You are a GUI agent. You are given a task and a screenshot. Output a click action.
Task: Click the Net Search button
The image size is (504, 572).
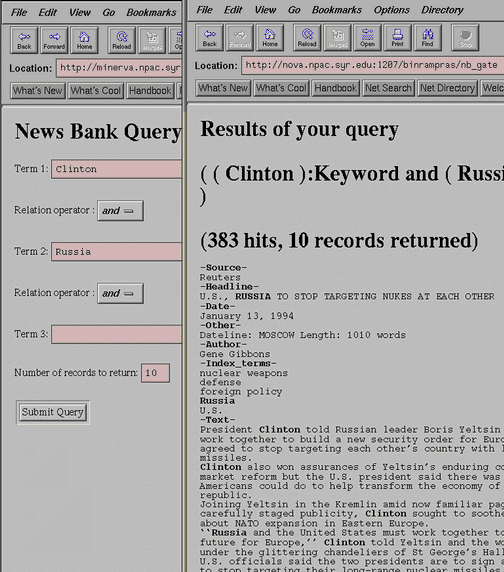click(x=388, y=88)
